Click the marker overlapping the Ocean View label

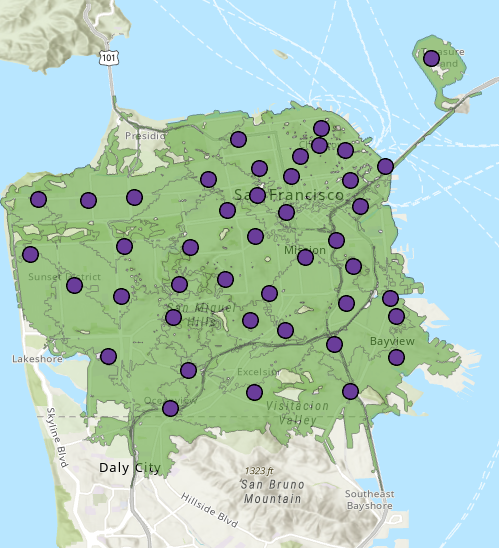171,408
